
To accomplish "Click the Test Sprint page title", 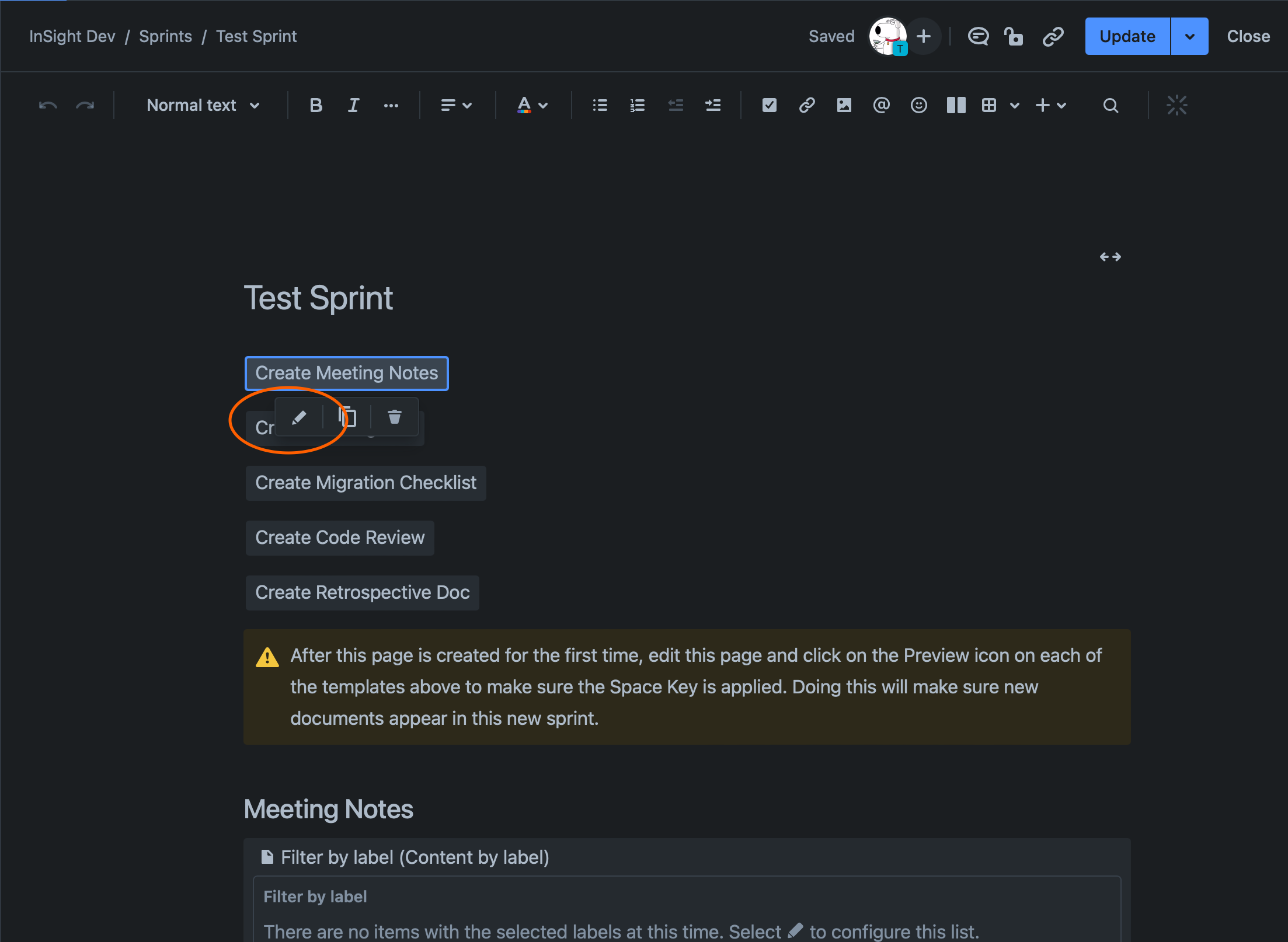I will [318, 298].
